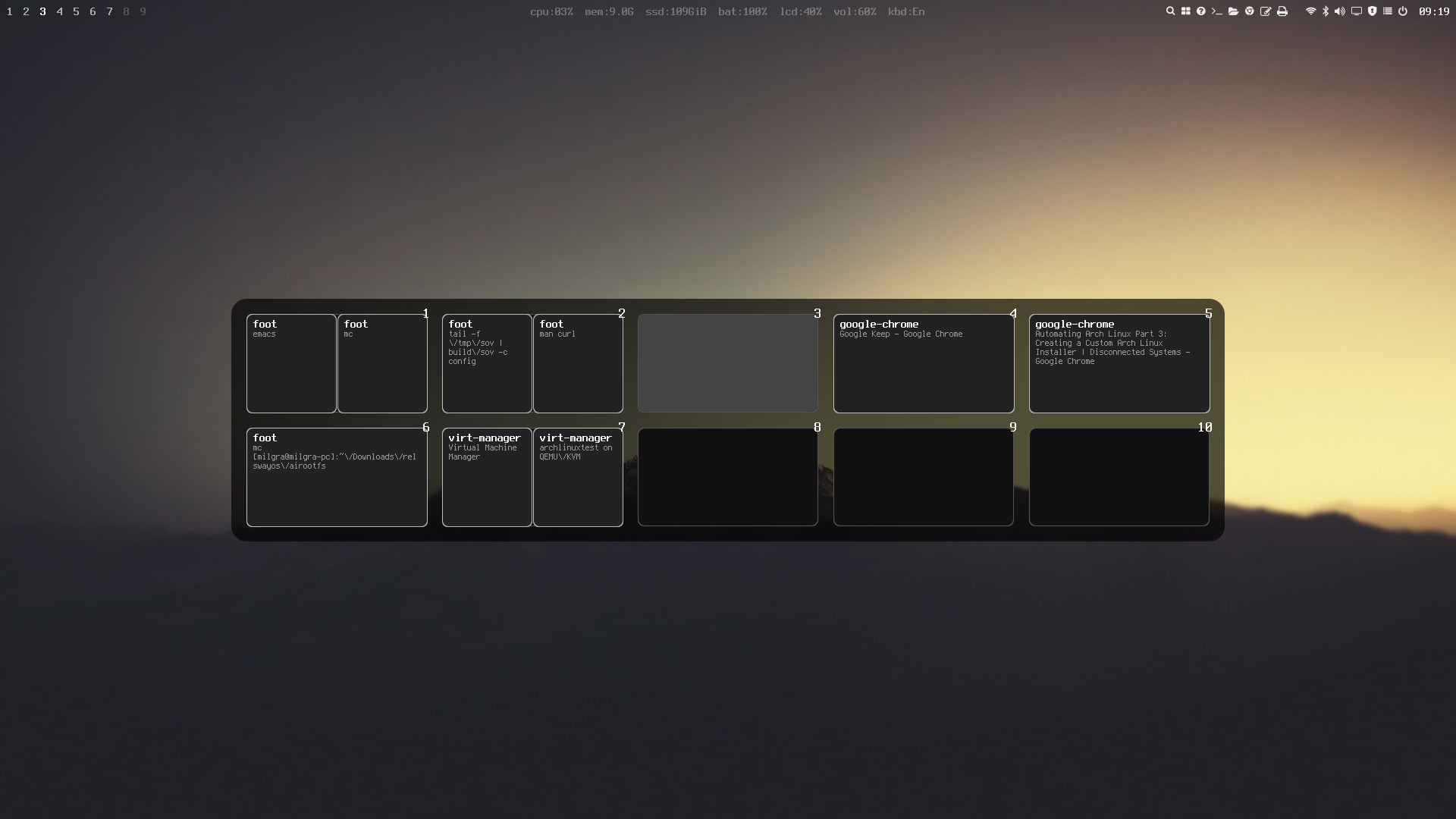Screen dimensions: 1456x819
Task: Open the file manager folder icon
Action: tap(1233, 11)
